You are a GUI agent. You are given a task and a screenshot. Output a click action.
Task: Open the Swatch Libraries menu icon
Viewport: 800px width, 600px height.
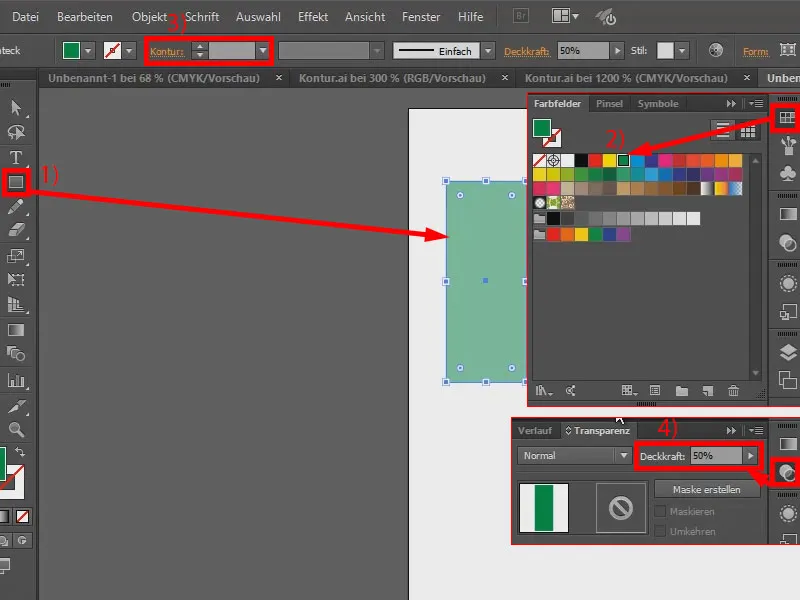point(543,391)
